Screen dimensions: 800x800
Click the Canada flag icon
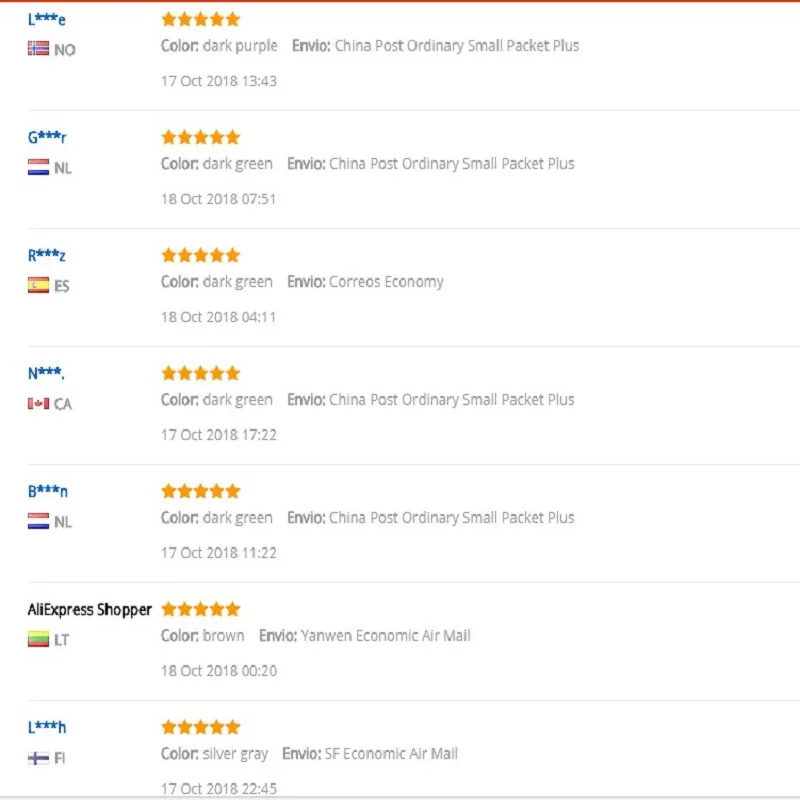pos(38,403)
